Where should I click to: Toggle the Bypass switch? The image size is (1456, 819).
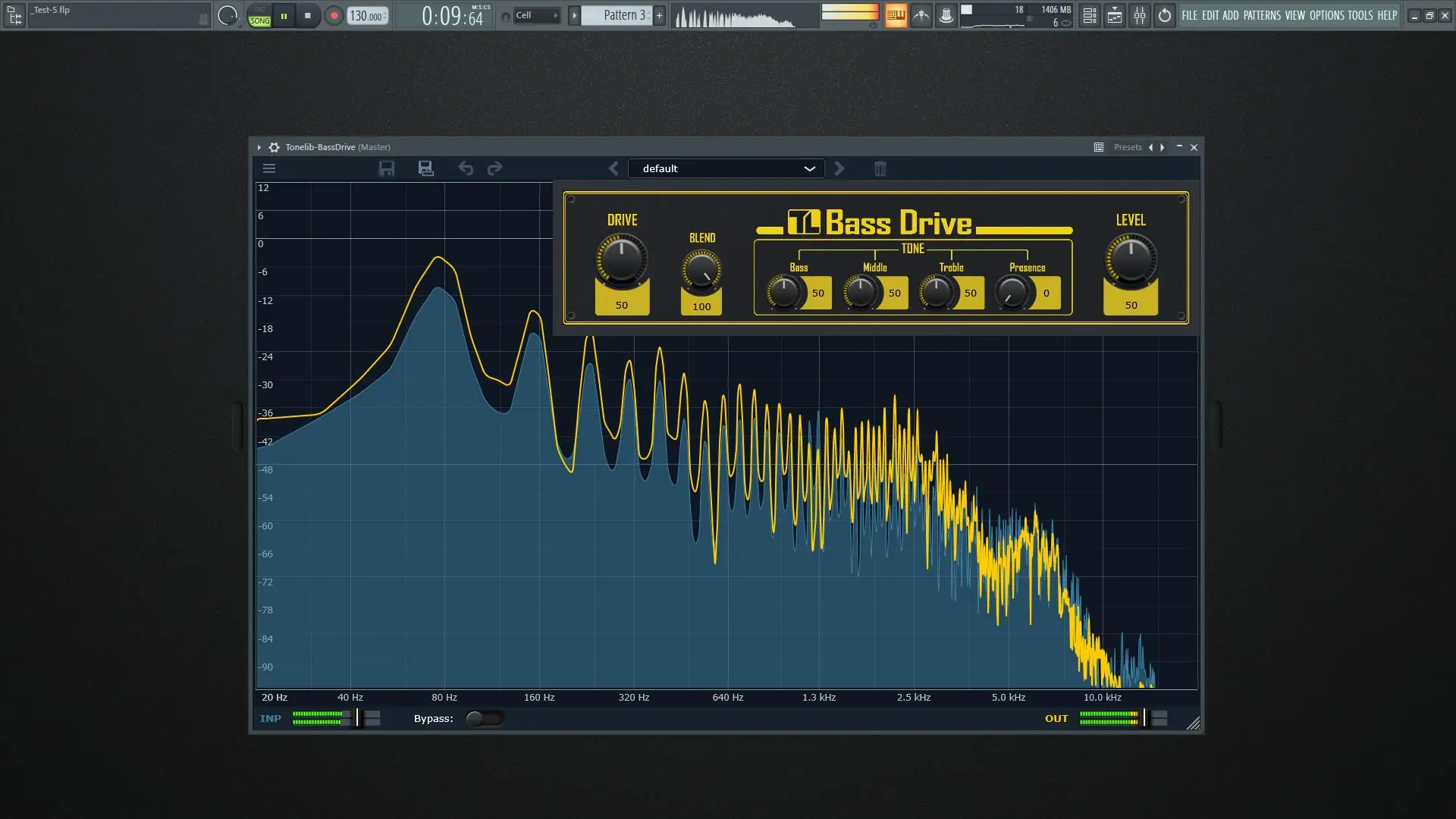coord(484,718)
